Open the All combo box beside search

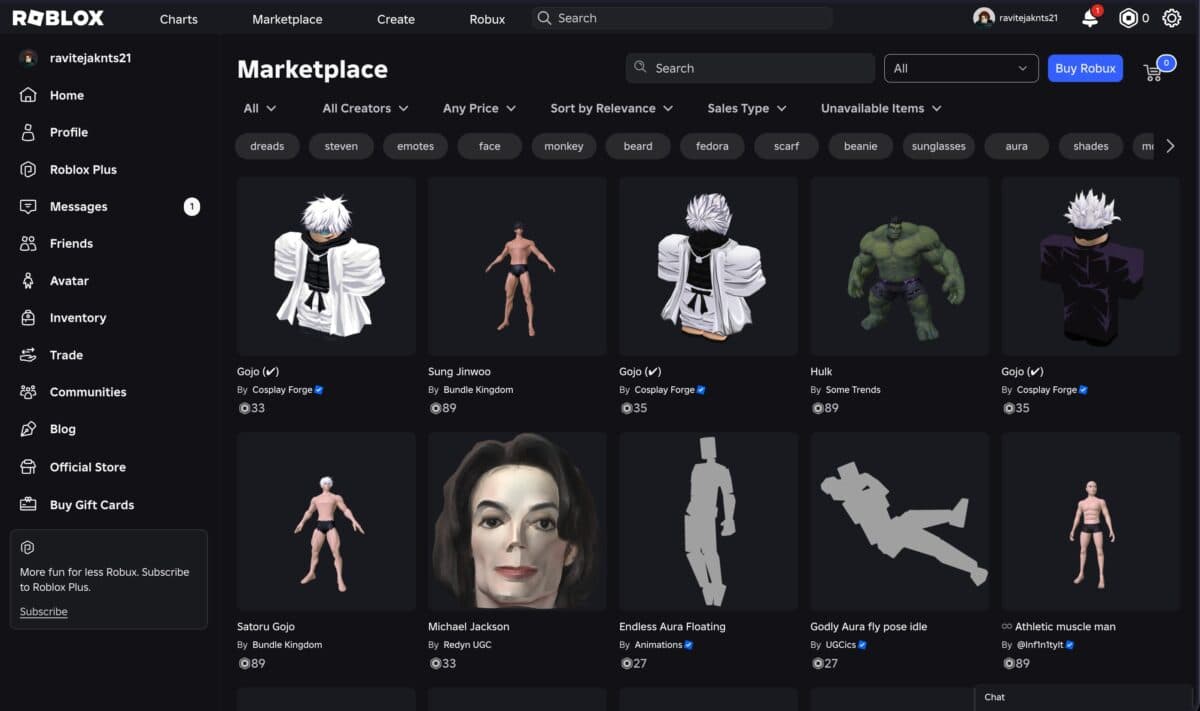[961, 68]
